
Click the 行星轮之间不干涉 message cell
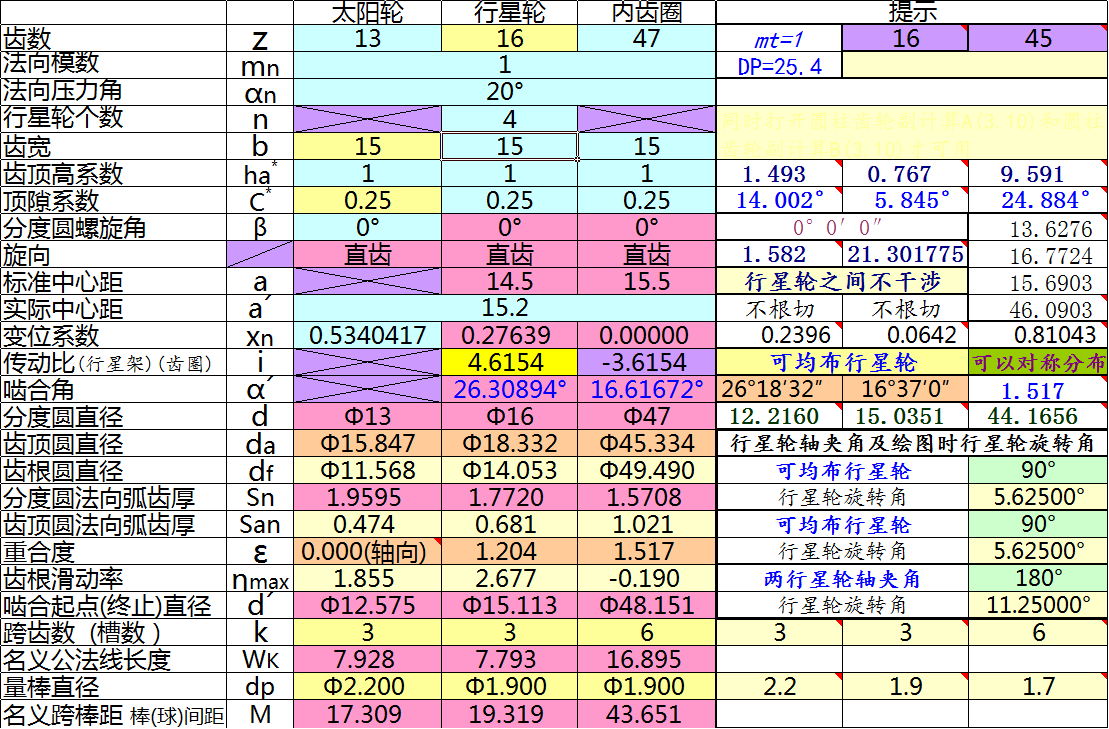pos(842,281)
